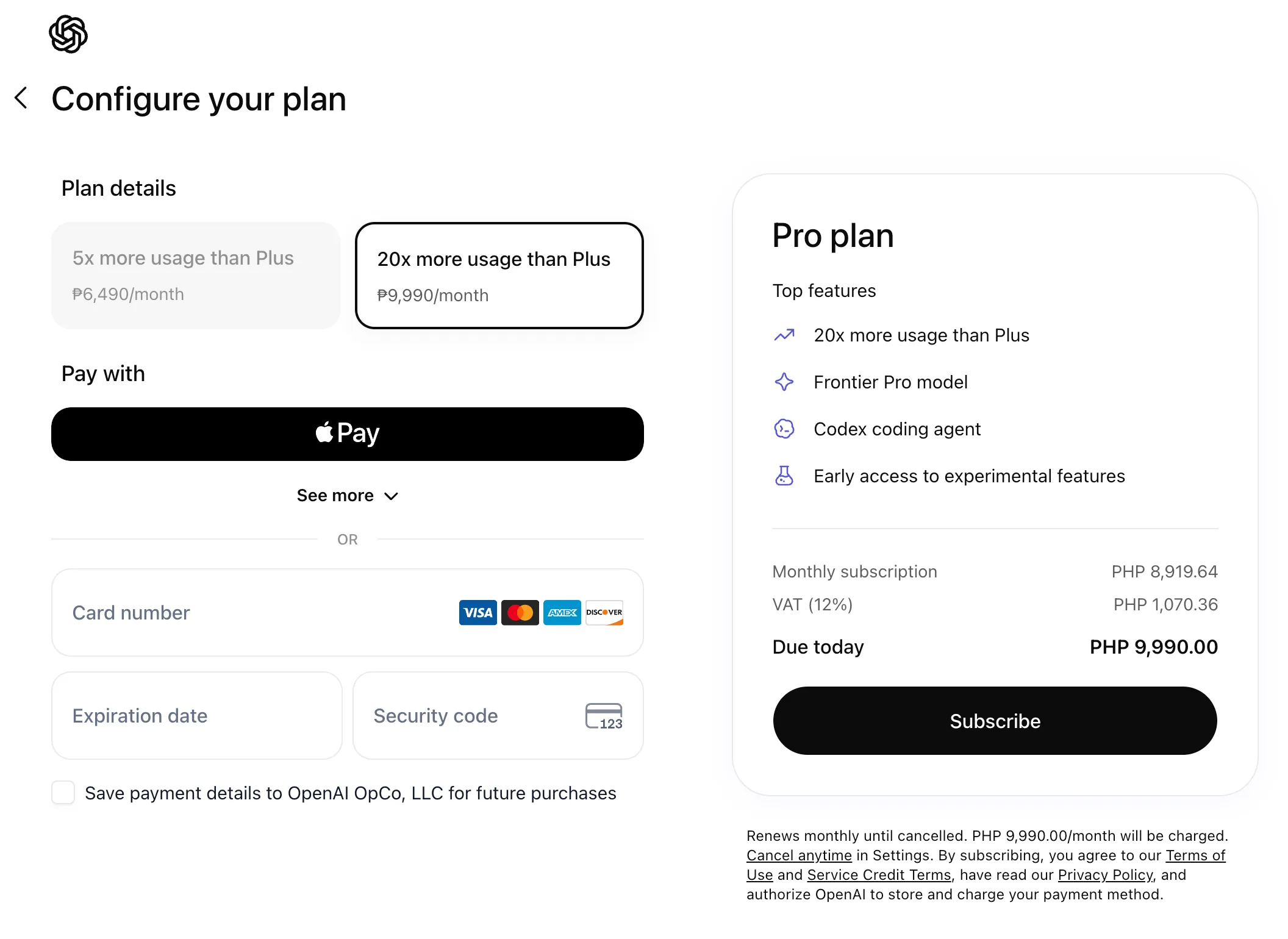Click the OpenAI logo icon

click(x=68, y=35)
